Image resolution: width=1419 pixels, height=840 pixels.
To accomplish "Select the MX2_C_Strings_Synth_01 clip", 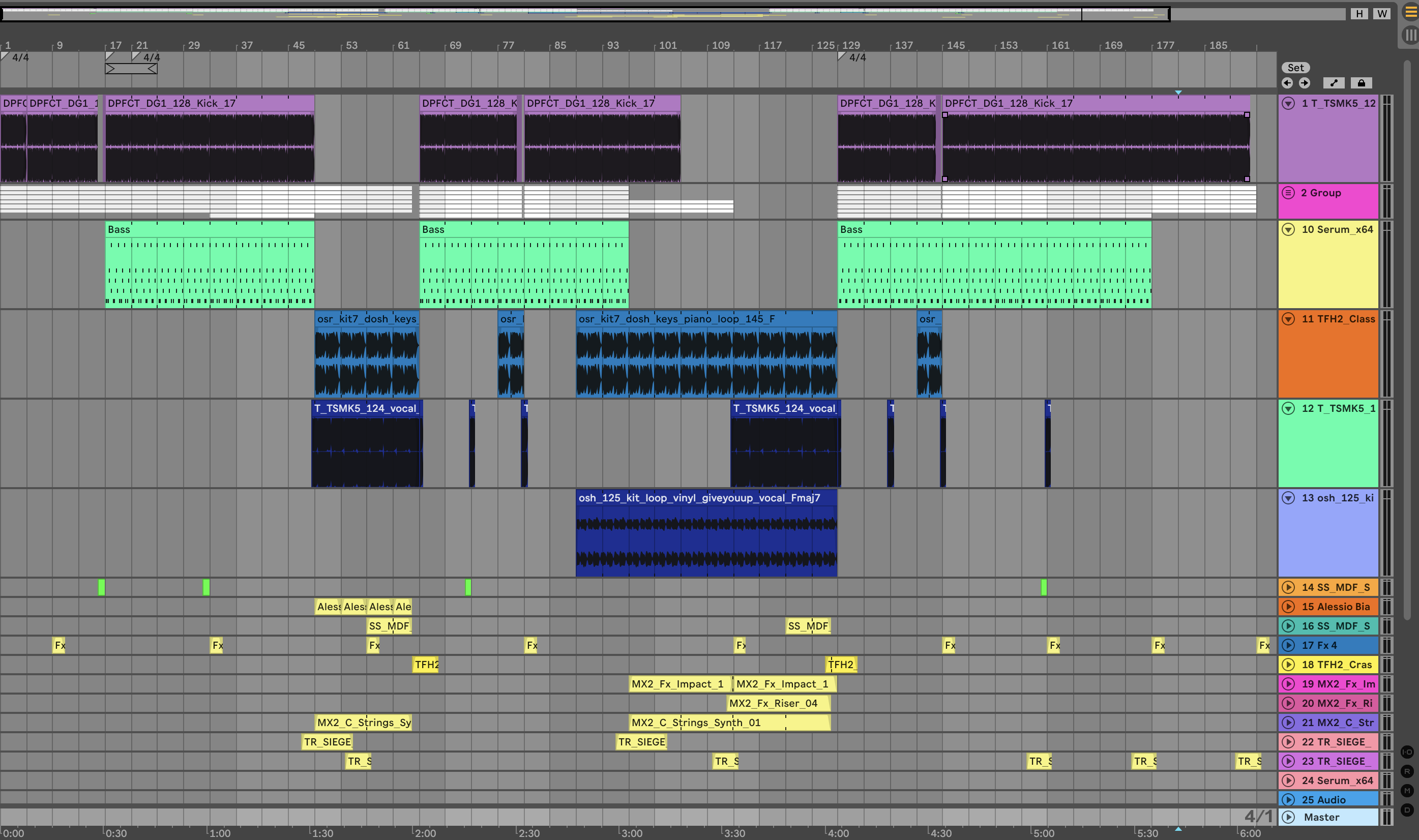I will pyautogui.click(x=730, y=722).
